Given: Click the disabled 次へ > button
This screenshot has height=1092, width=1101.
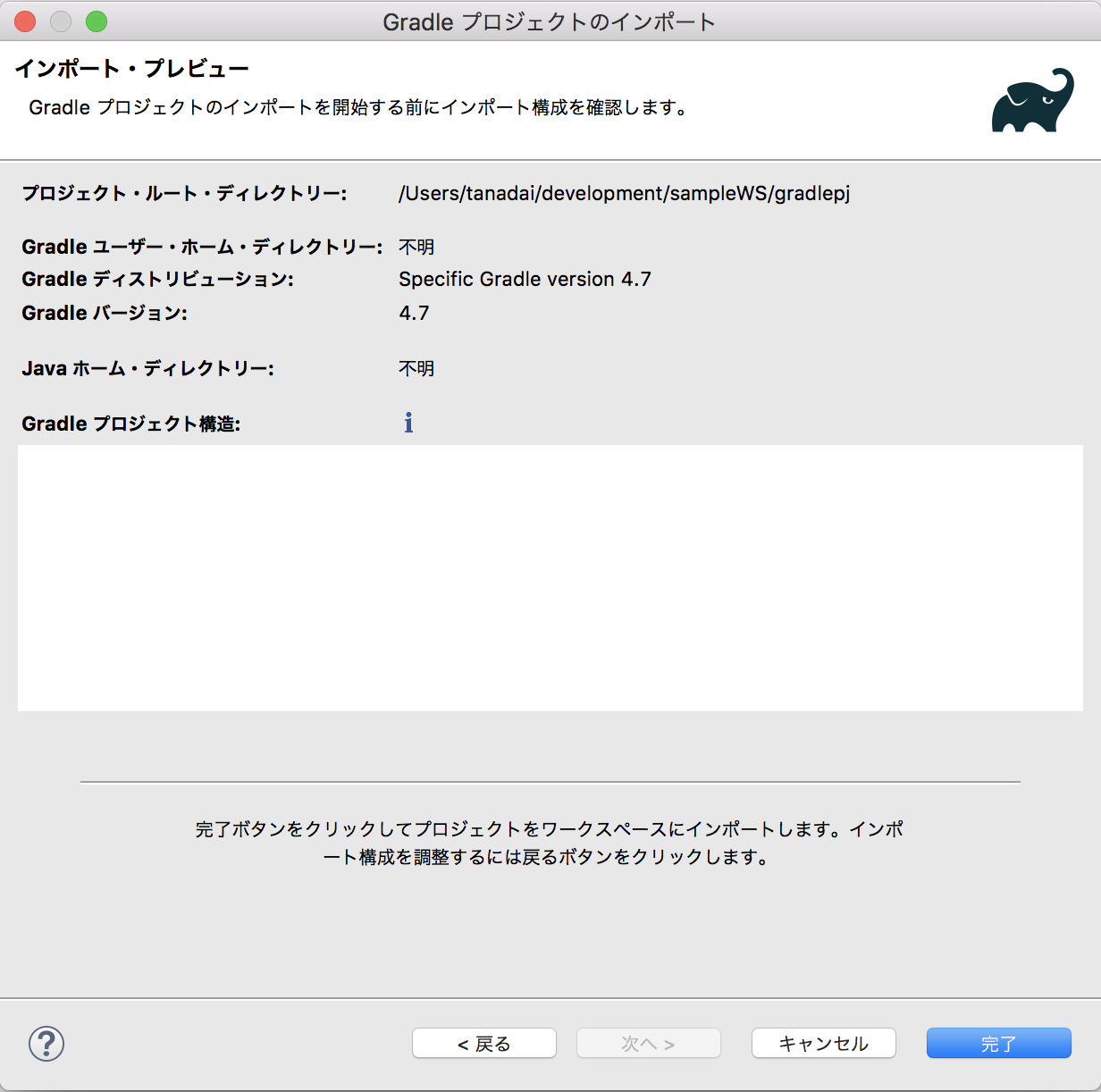Looking at the screenshot, I should click(x=648, y=1043).
